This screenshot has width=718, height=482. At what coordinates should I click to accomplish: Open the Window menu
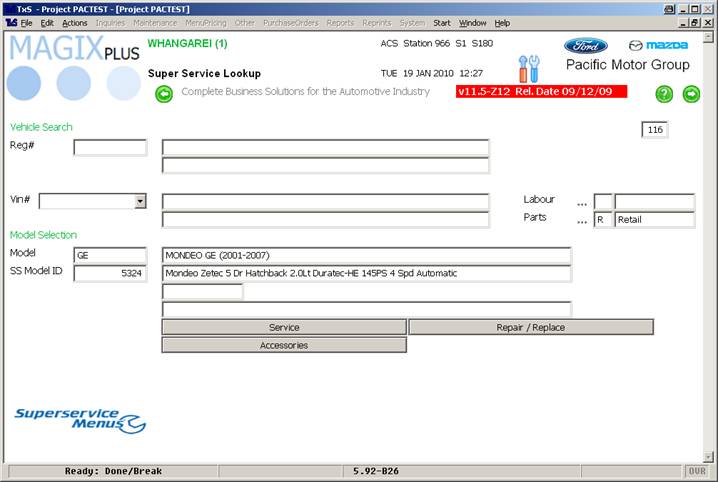(x=473, y=22)
